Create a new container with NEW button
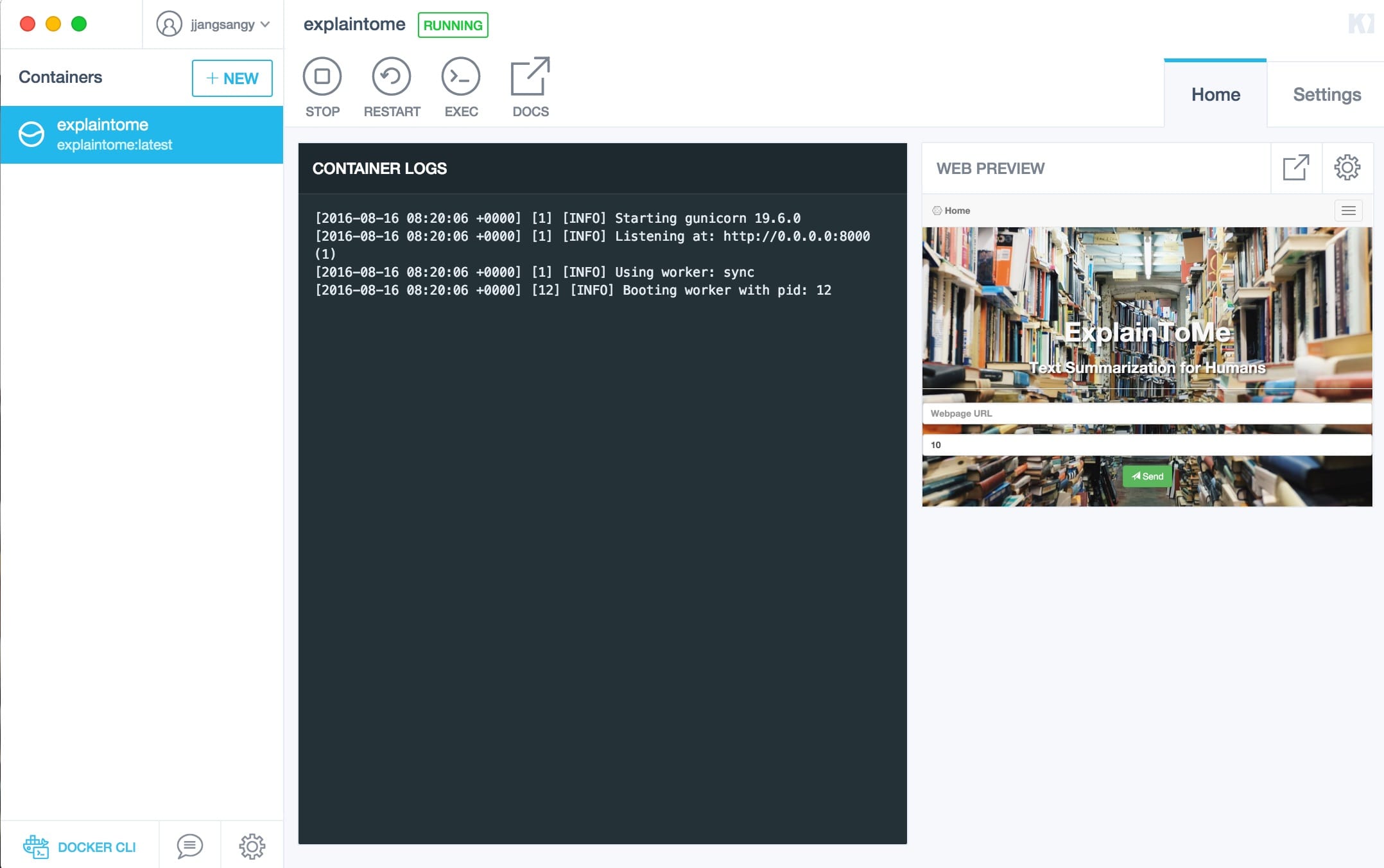Image resolution: width=1384 pixels, height=868 pixels. (x=232, y=78)
